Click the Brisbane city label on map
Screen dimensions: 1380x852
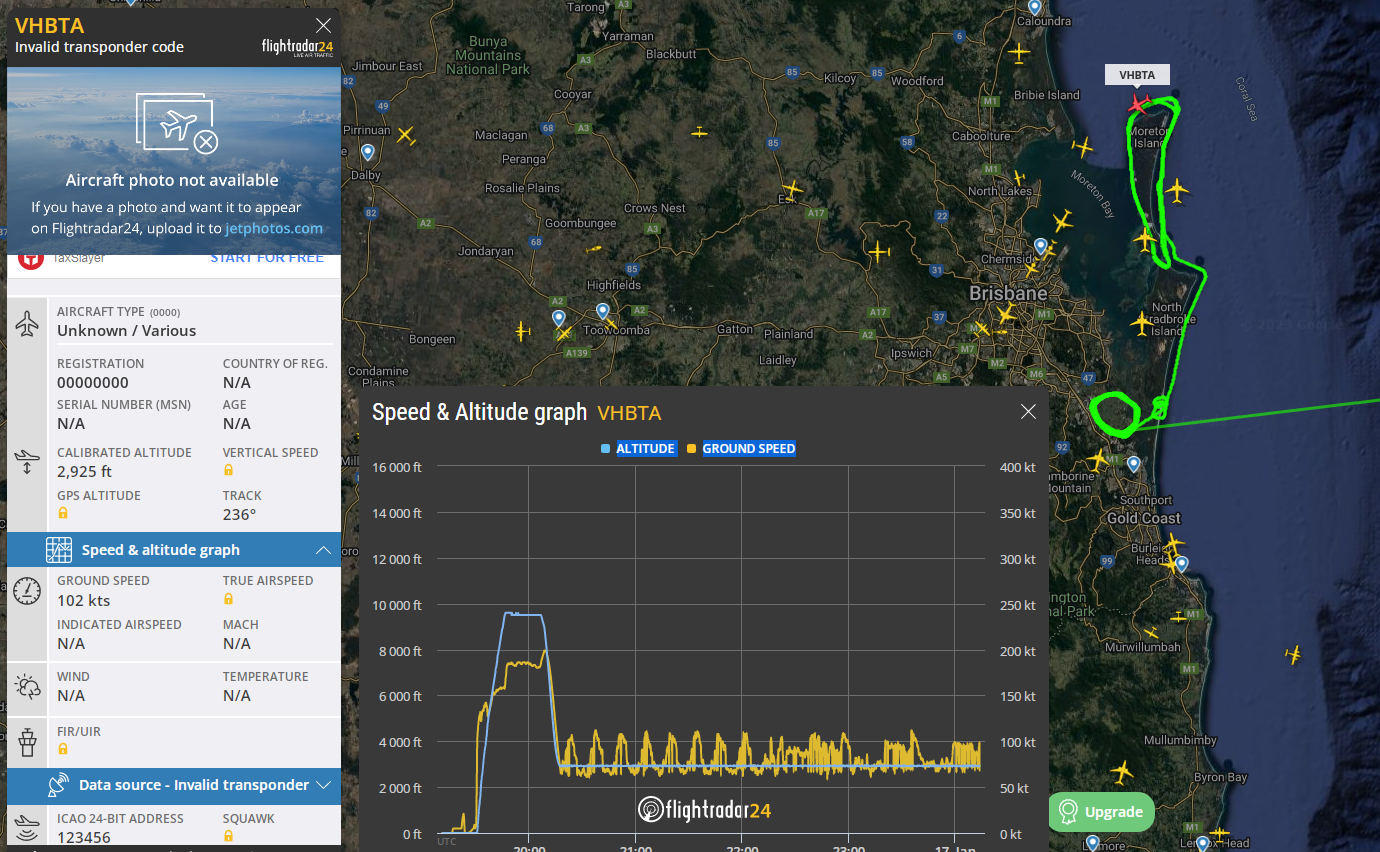click(1008, 294)
